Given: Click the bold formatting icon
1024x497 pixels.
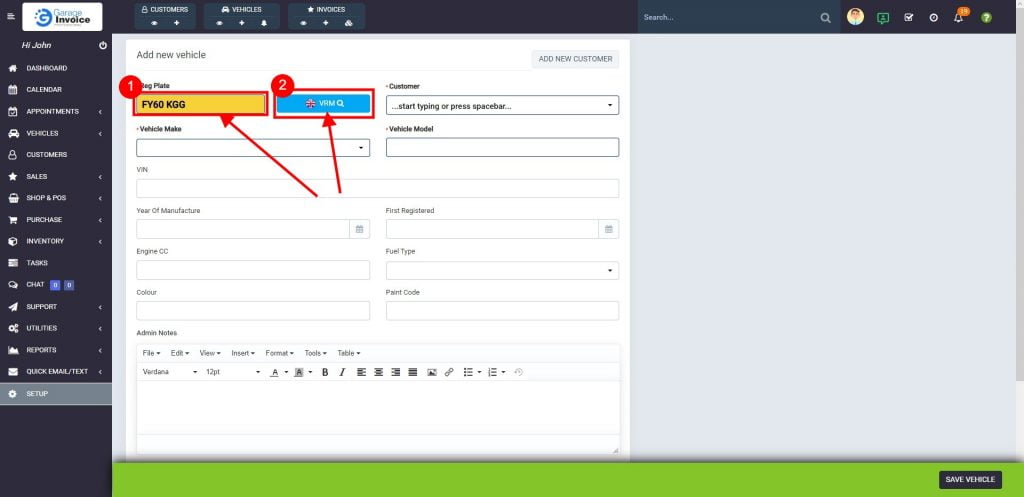Looking at the screenshot, I should [325, 372].
